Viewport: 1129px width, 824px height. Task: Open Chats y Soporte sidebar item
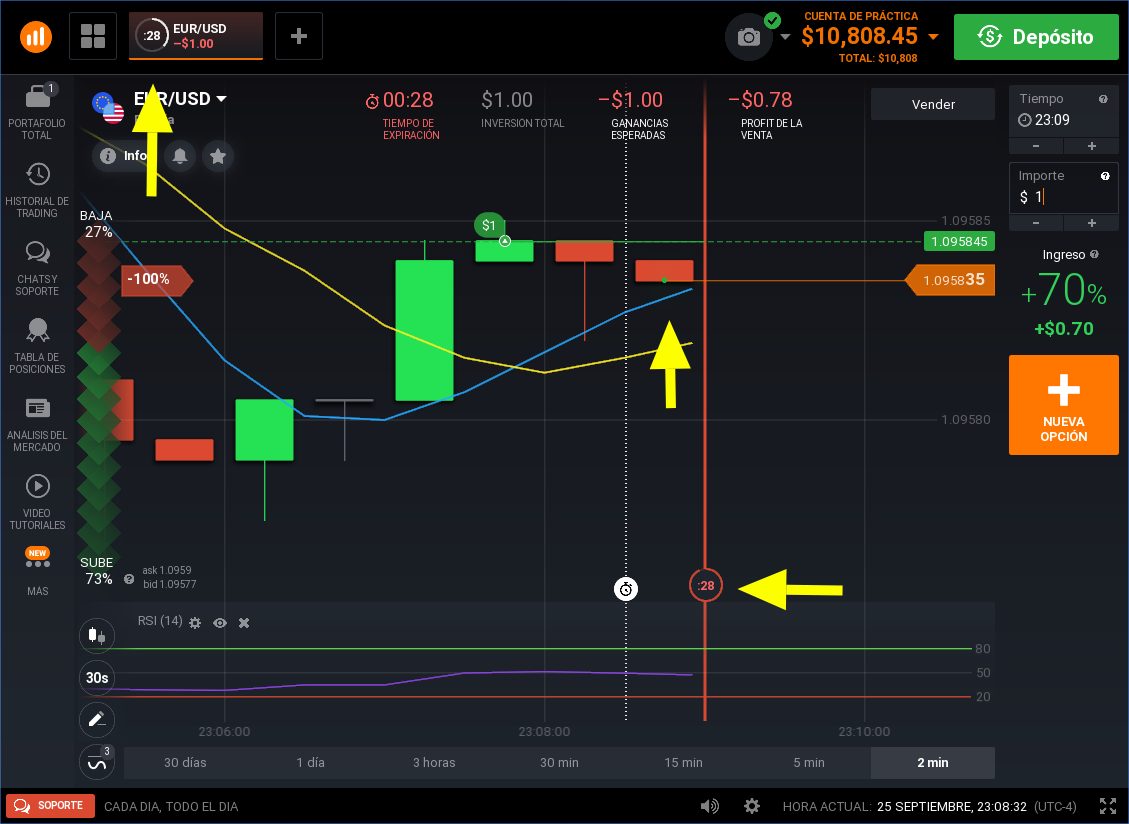(x=37, y=268)
